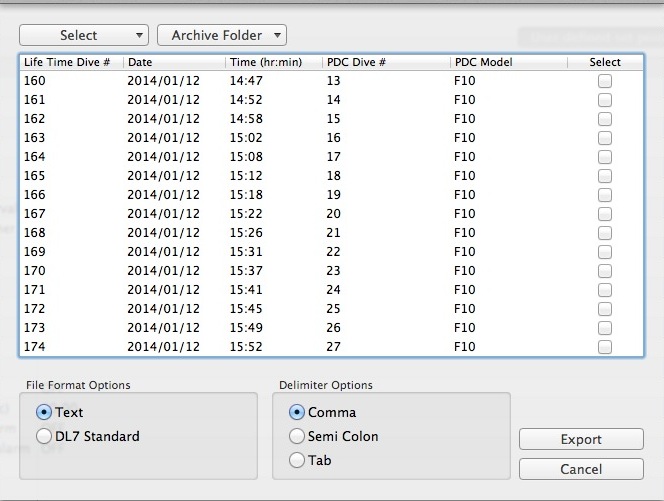Image resolution: width=664 pixels, height=501 pixels.
Task: Click the Export button
Action: [x=581, y=439]
